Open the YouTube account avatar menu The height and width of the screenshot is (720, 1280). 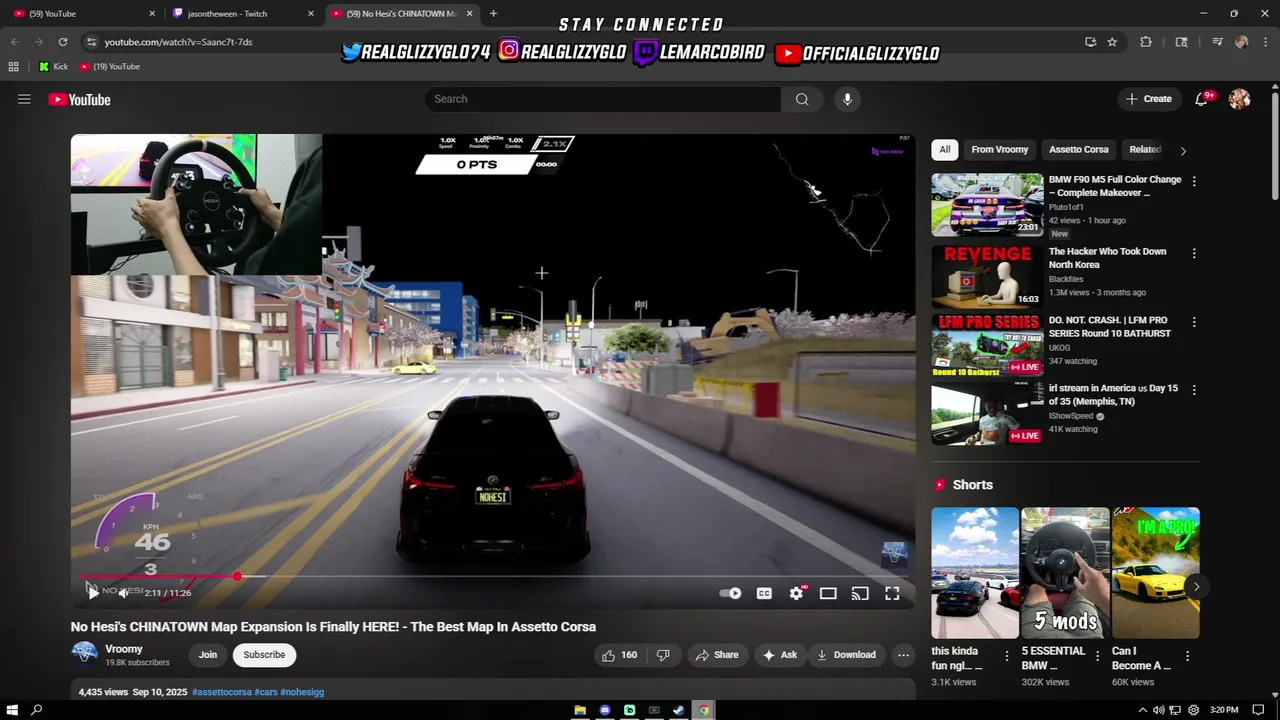pyautogui.click(x=1239, y=99)
